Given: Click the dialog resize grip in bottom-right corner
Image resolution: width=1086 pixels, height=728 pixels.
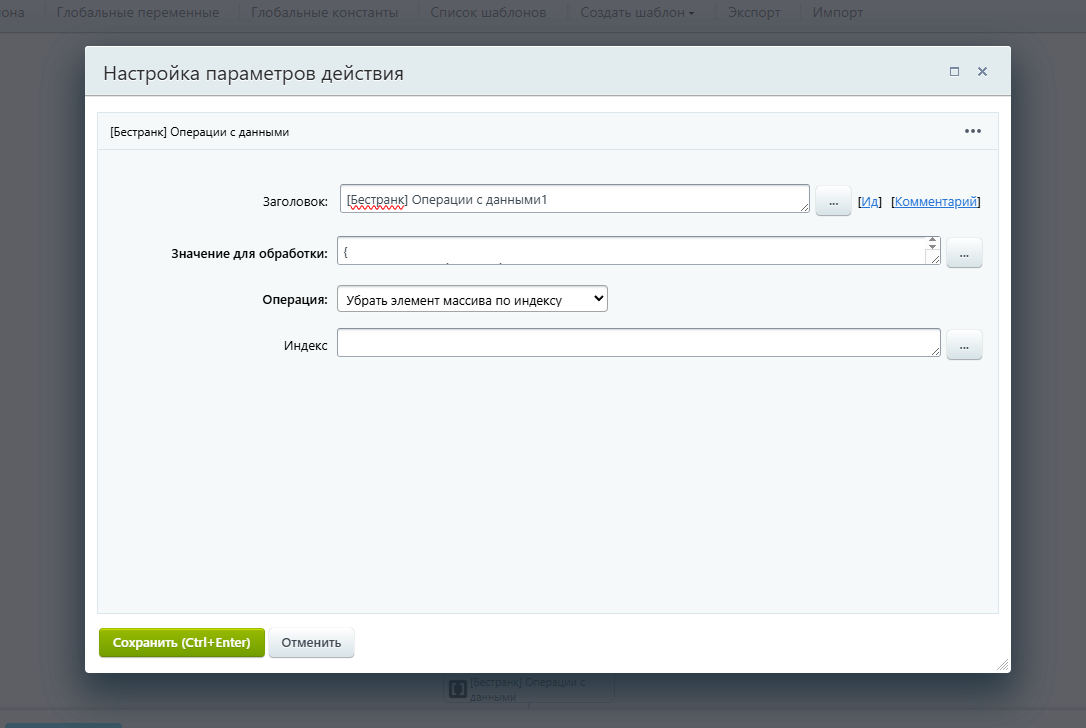Looking at the screenshot, I should 1003,662.
